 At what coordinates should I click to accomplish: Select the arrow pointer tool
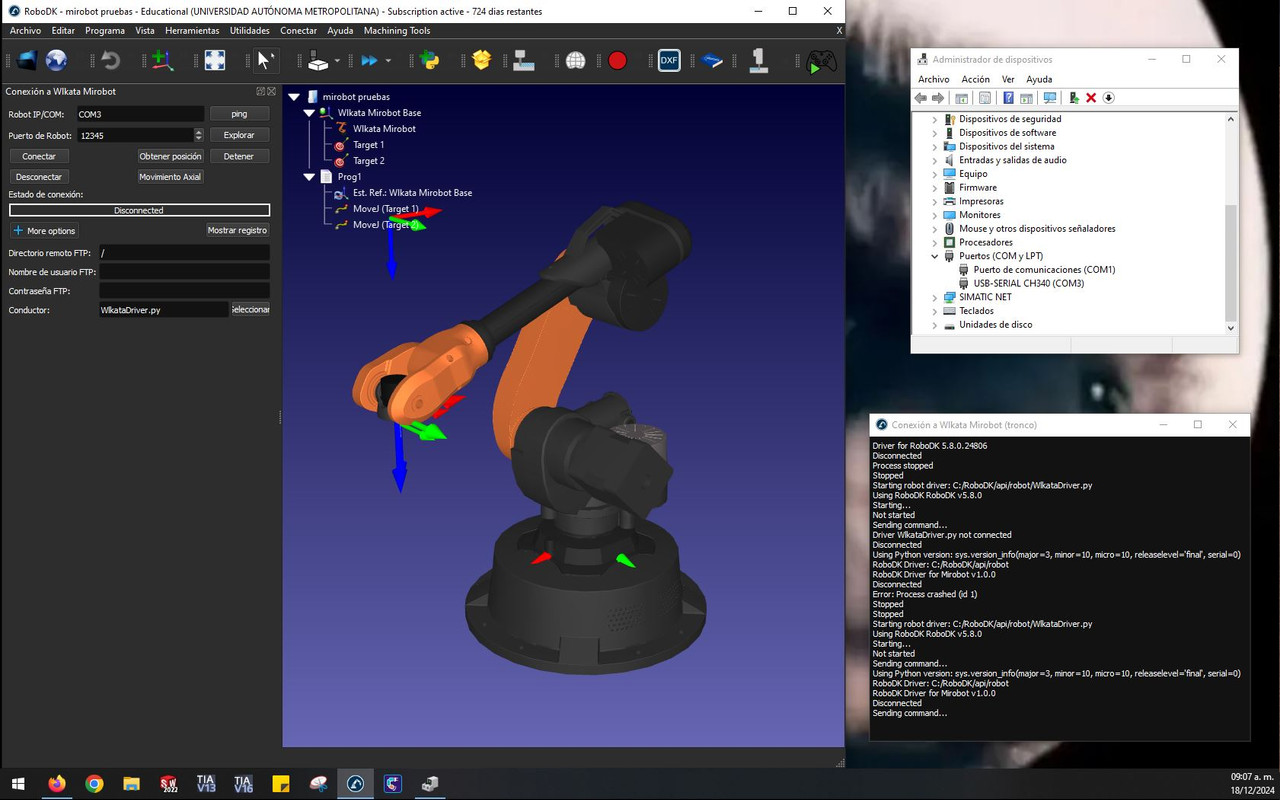265,61
